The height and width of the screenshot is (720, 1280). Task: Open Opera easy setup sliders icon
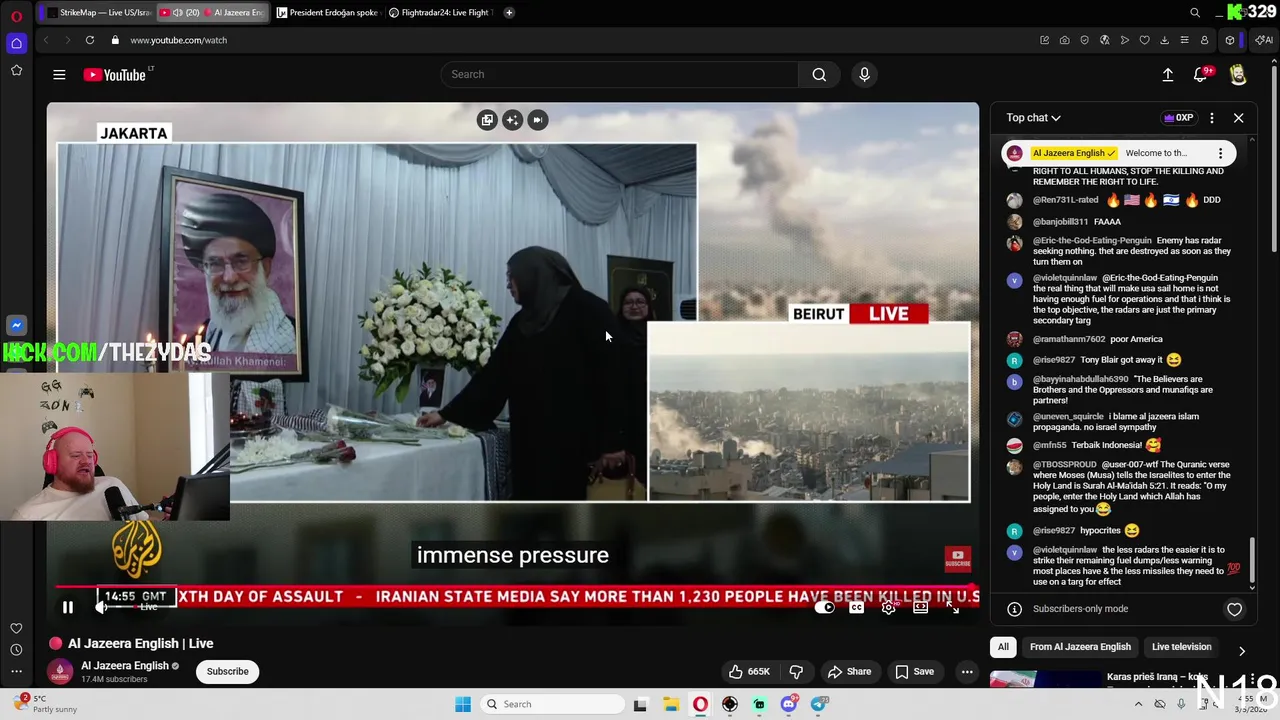click(1184, 40)
